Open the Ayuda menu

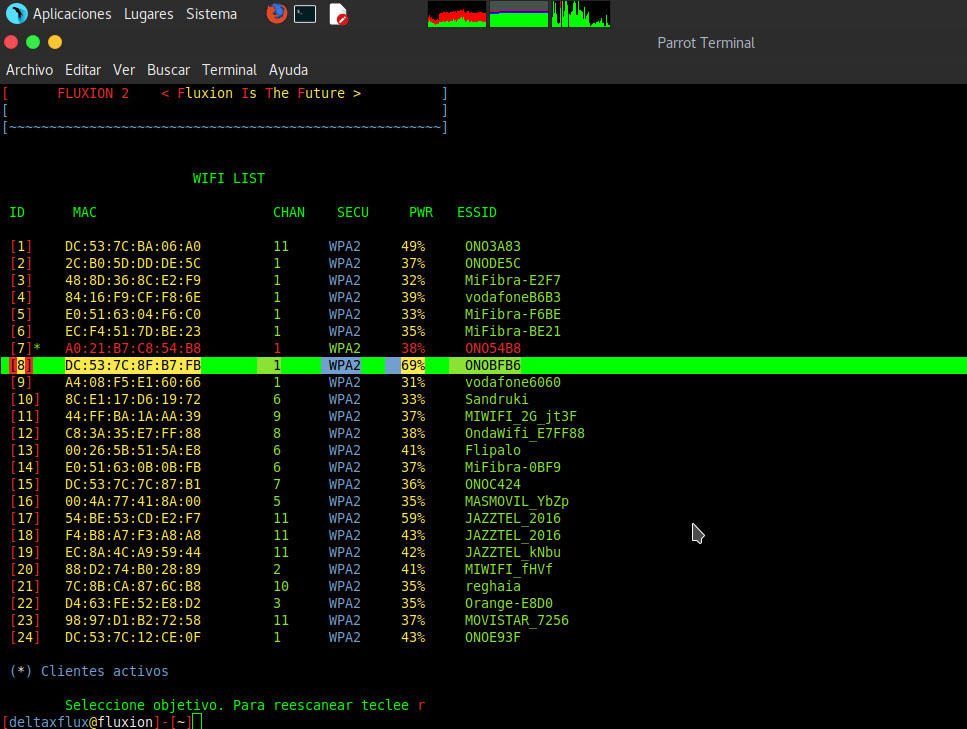tap(288, 70)
